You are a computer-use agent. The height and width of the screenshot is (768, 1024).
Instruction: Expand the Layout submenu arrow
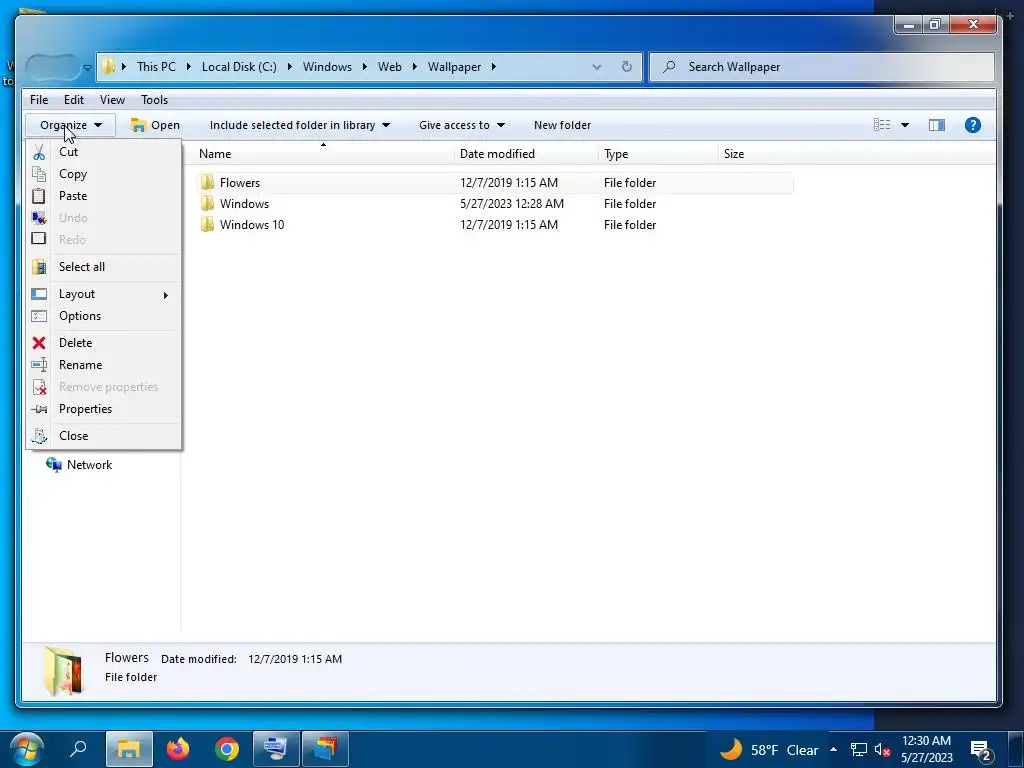[166, 295]
